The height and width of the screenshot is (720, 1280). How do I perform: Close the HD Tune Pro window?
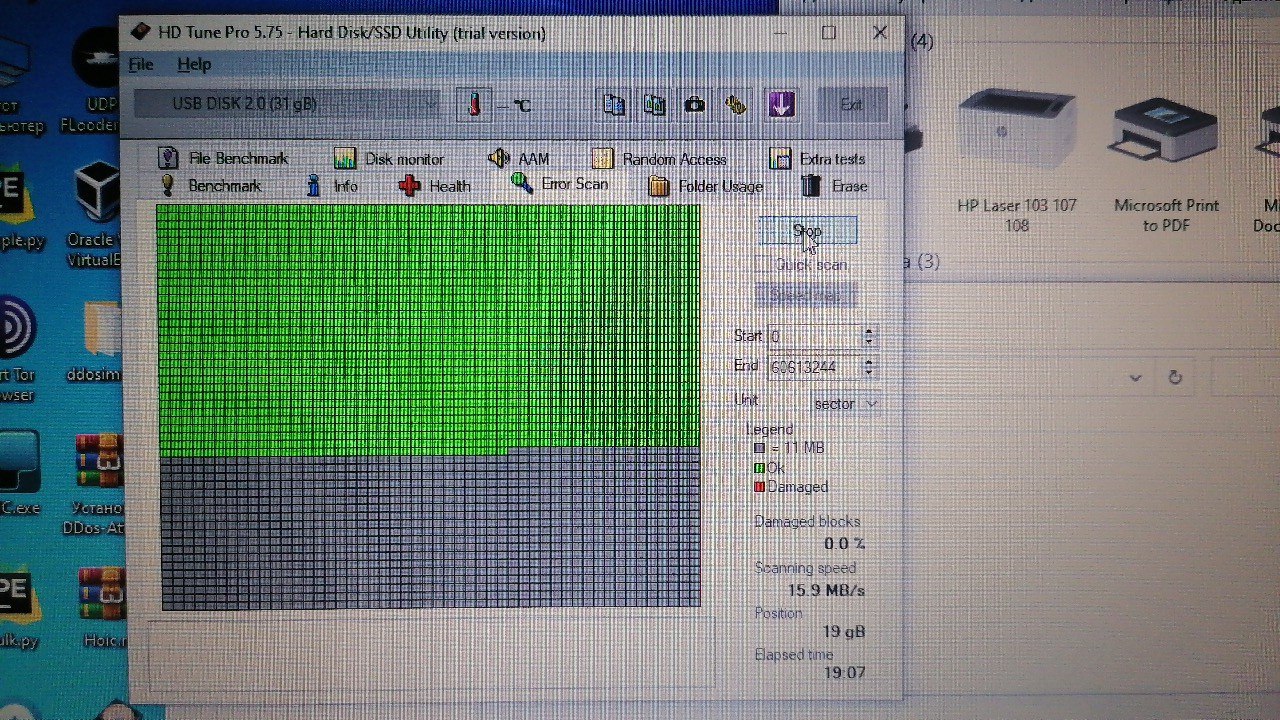pyautogui.click(x=880, y=33)
